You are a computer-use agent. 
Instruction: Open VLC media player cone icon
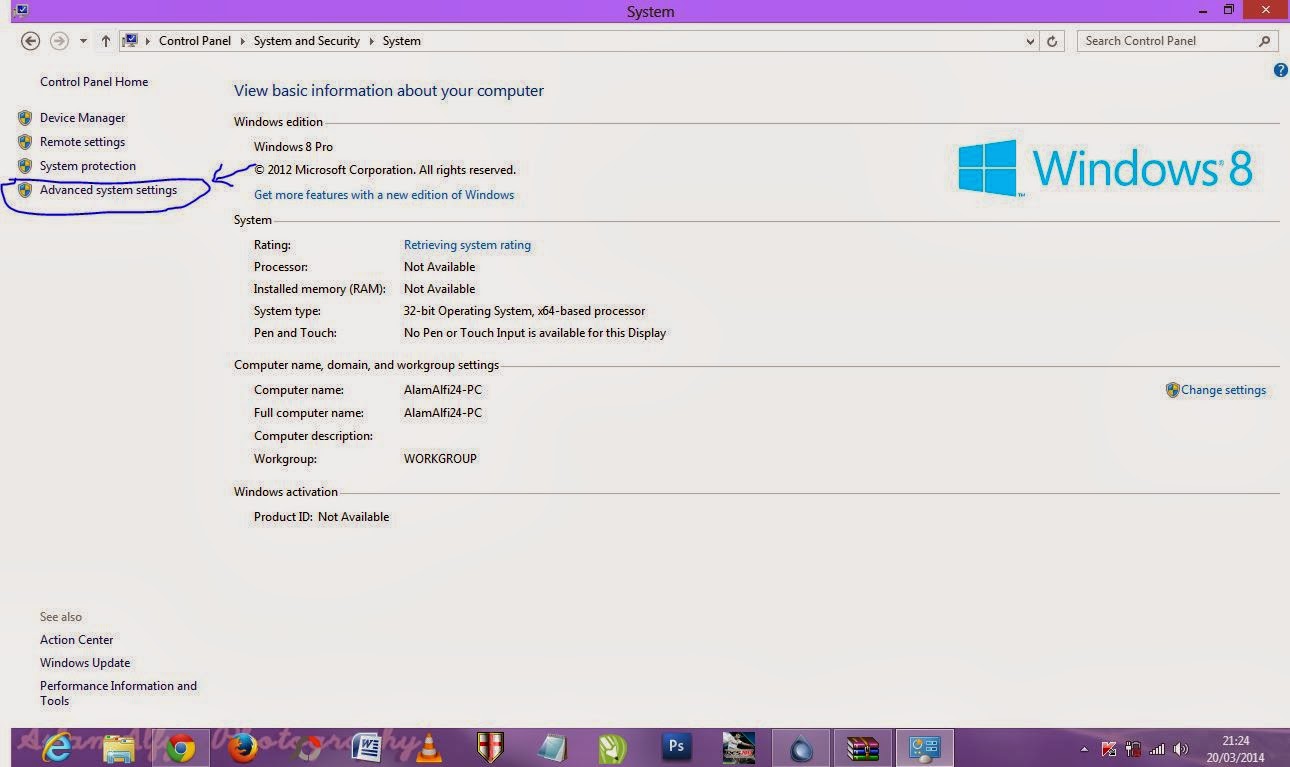[x=429, y=748]
